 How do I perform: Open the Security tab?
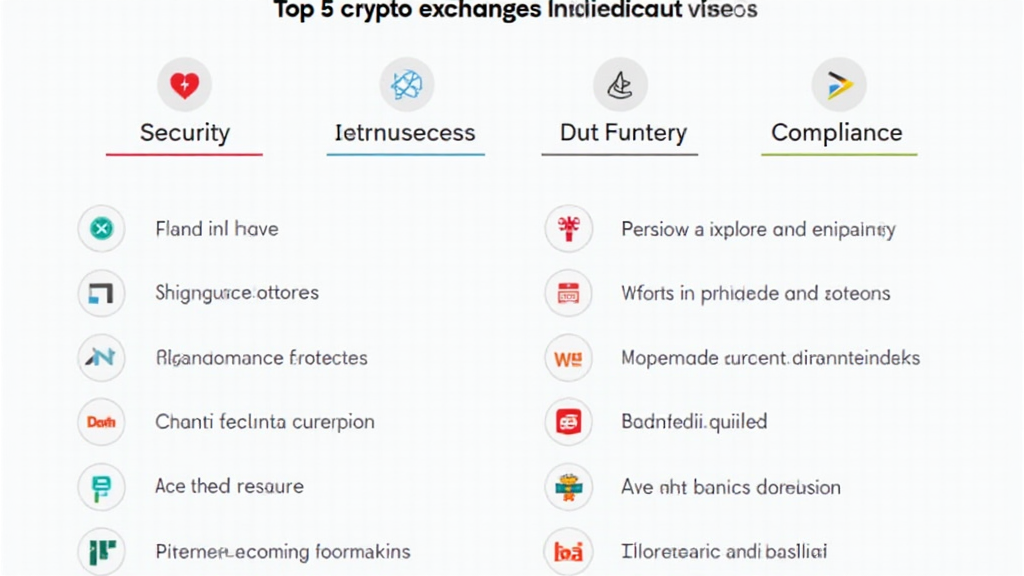[x=185, y=133]
